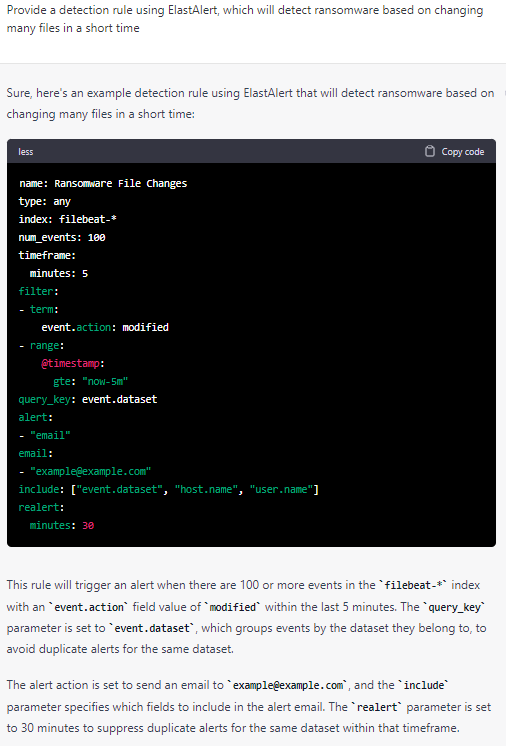Click the red realert value 30

[x=88, y=526]
